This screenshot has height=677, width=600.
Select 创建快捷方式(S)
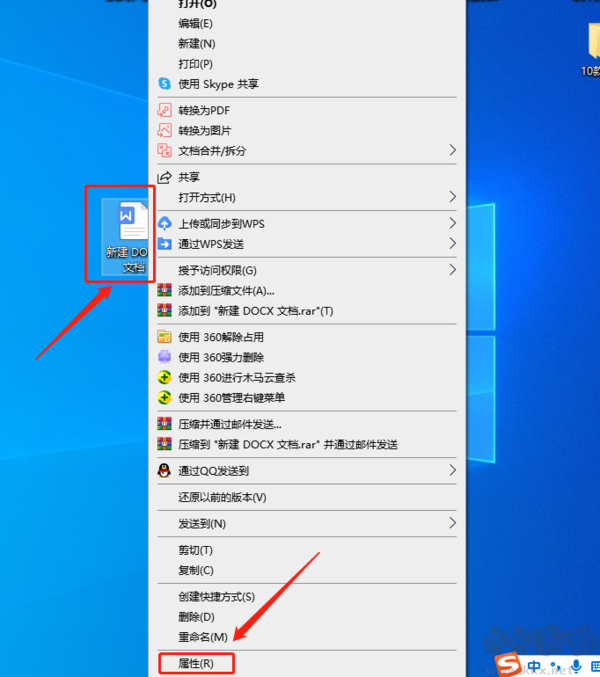[x=217, y=597]
